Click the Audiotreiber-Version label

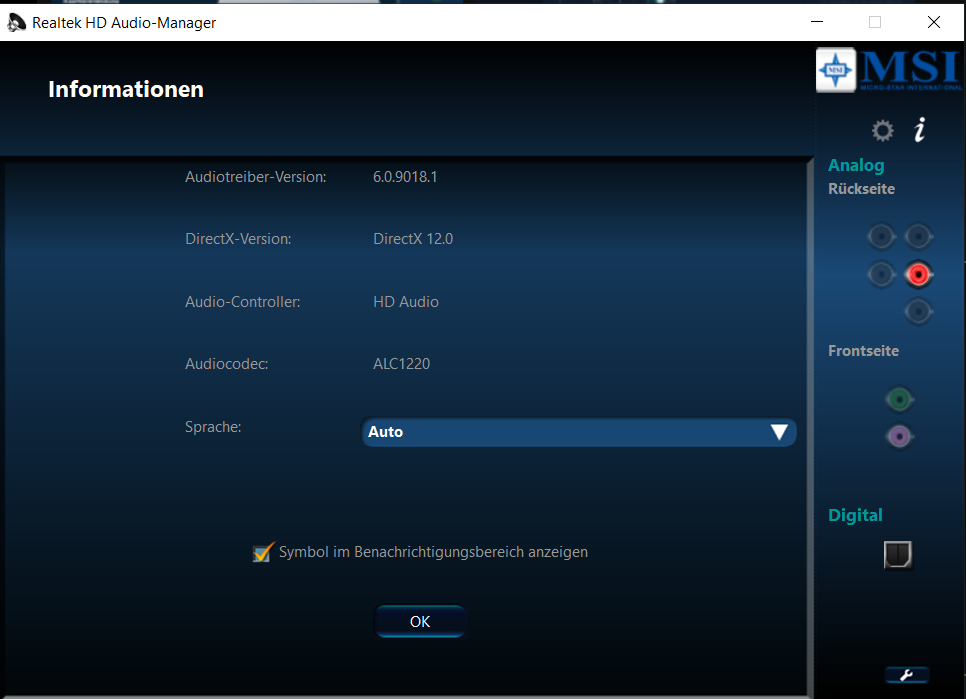click(x=256, y=177)
